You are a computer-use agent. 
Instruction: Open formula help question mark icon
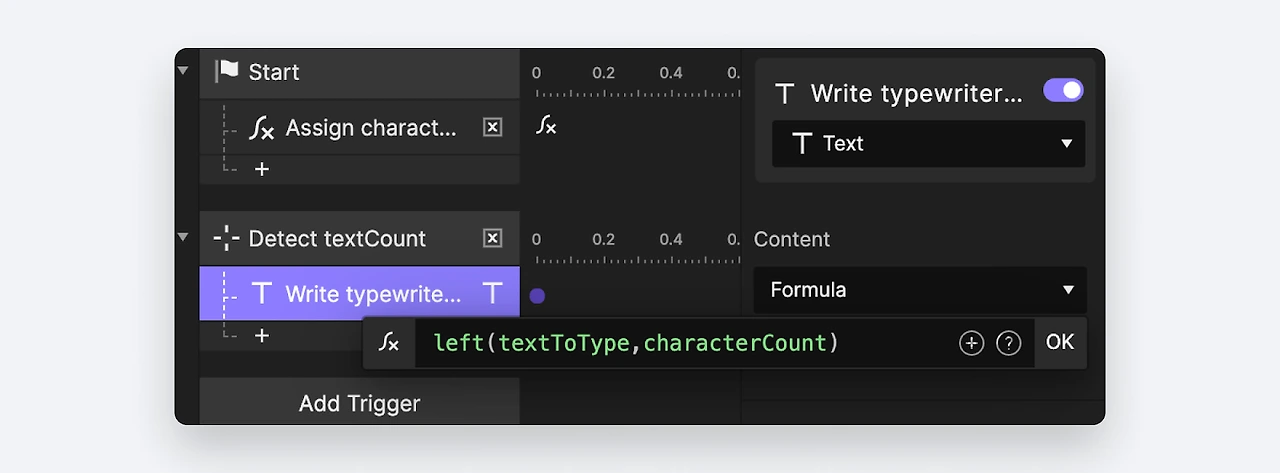pos(1009,343)
